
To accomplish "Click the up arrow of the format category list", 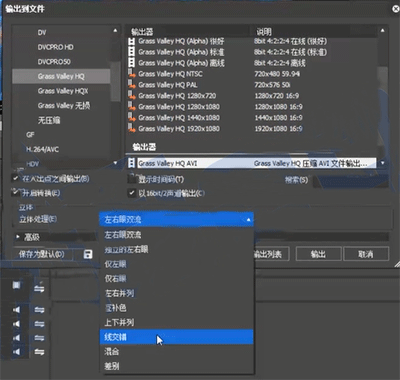I will (x=115, y=31).
